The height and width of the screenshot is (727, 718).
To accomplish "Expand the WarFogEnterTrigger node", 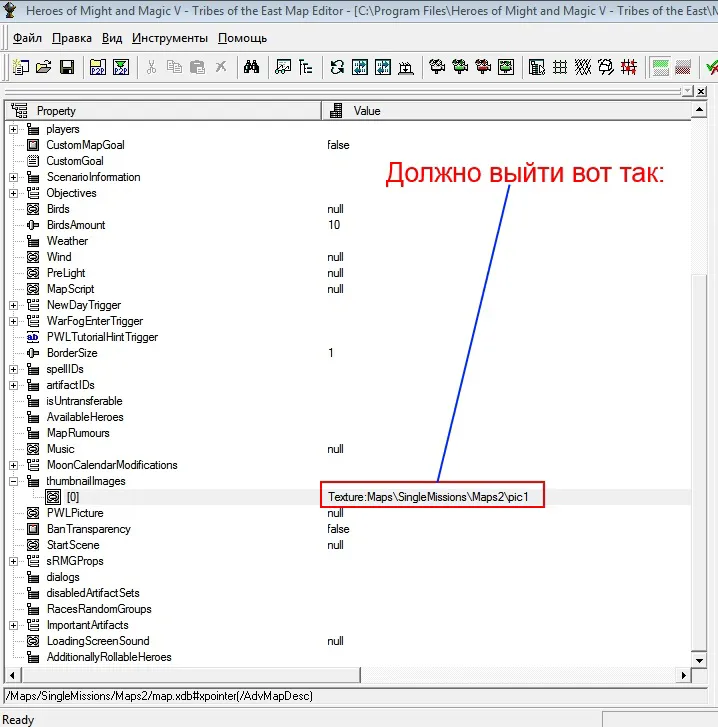I will click(13, 321).
